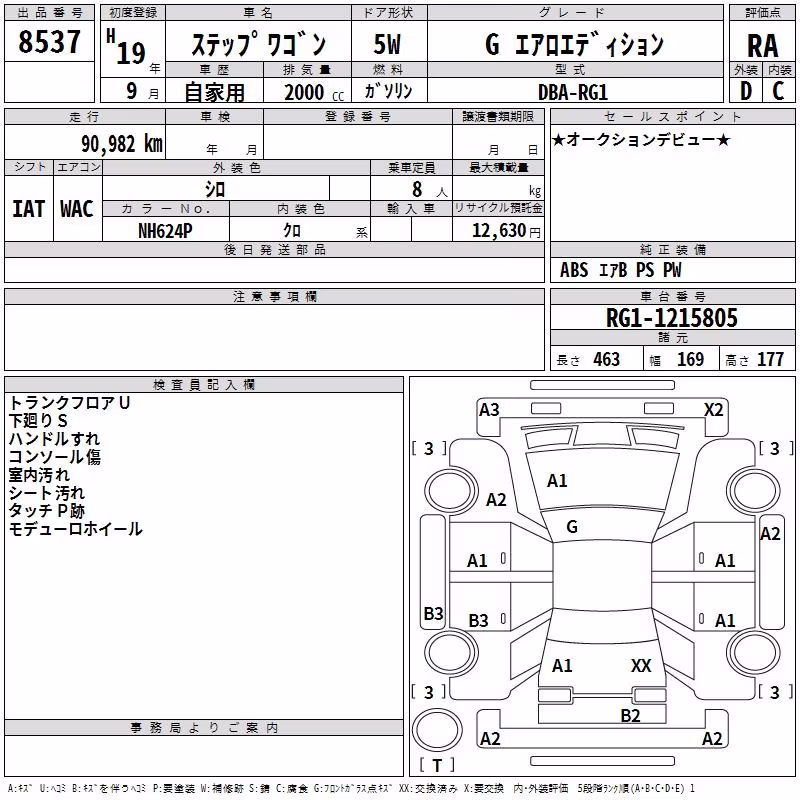Select length value 463

point(607,360)
